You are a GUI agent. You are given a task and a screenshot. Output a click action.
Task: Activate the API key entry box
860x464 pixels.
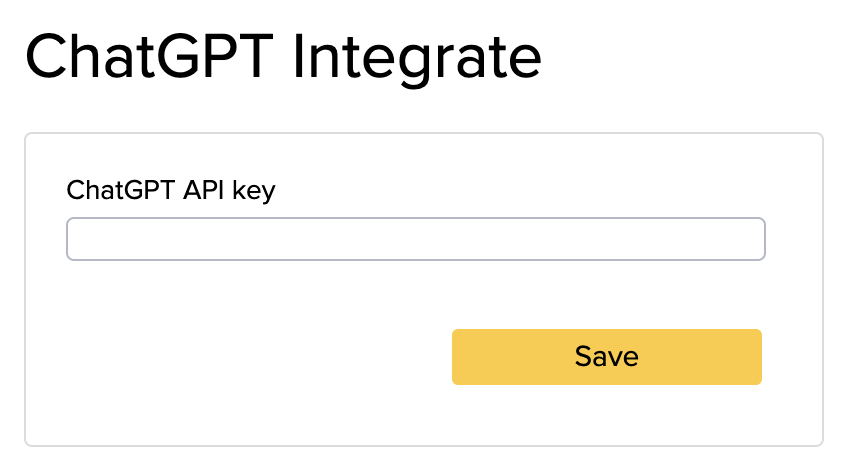pyautogui.click(x=415, y=240)
